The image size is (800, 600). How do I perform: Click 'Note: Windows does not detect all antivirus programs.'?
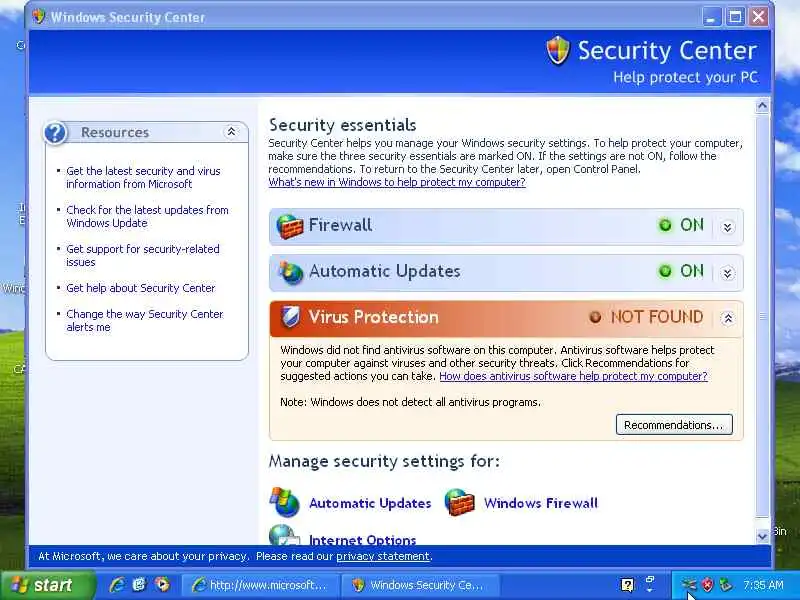(410, 402)
